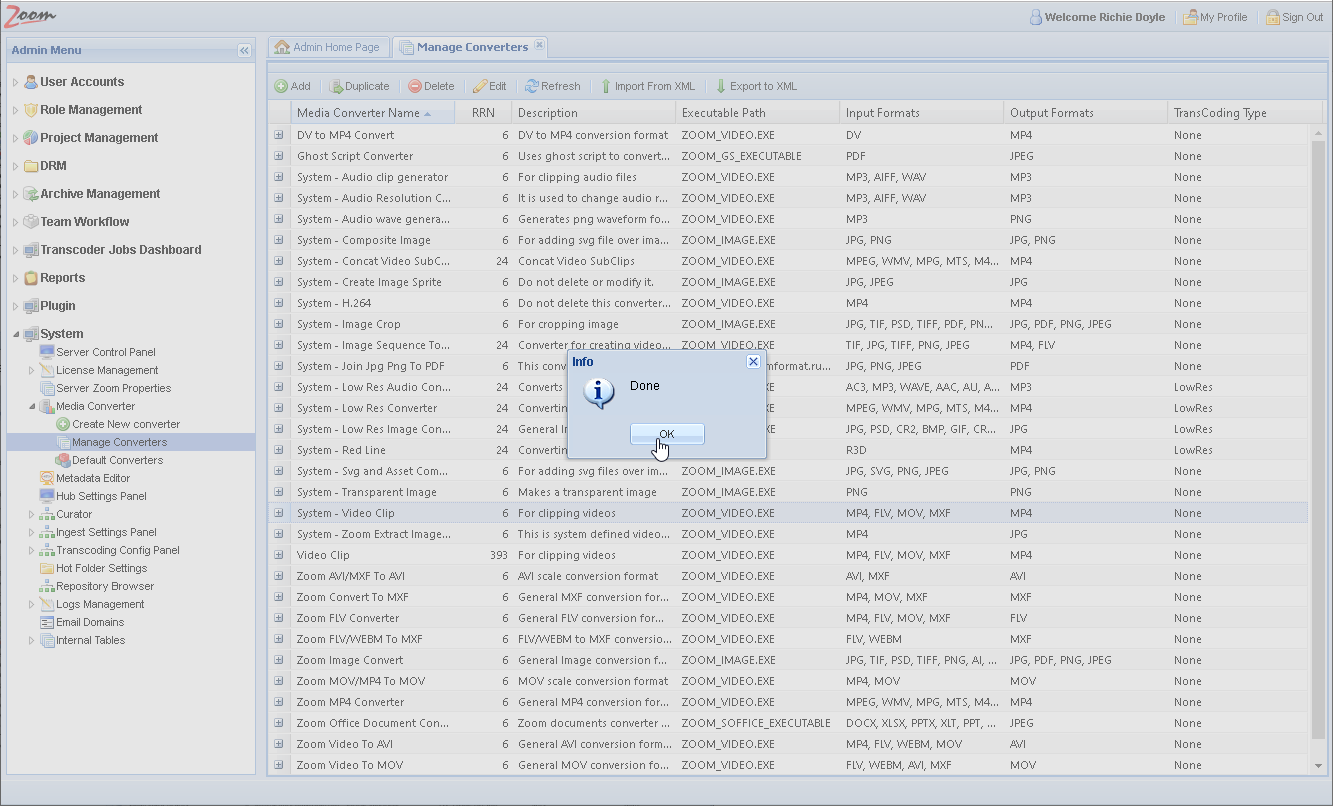The width and height of the screenshot is (1333, 806).
Task: Open Hub Settings Panel tree item
Action: coord(101,496)
